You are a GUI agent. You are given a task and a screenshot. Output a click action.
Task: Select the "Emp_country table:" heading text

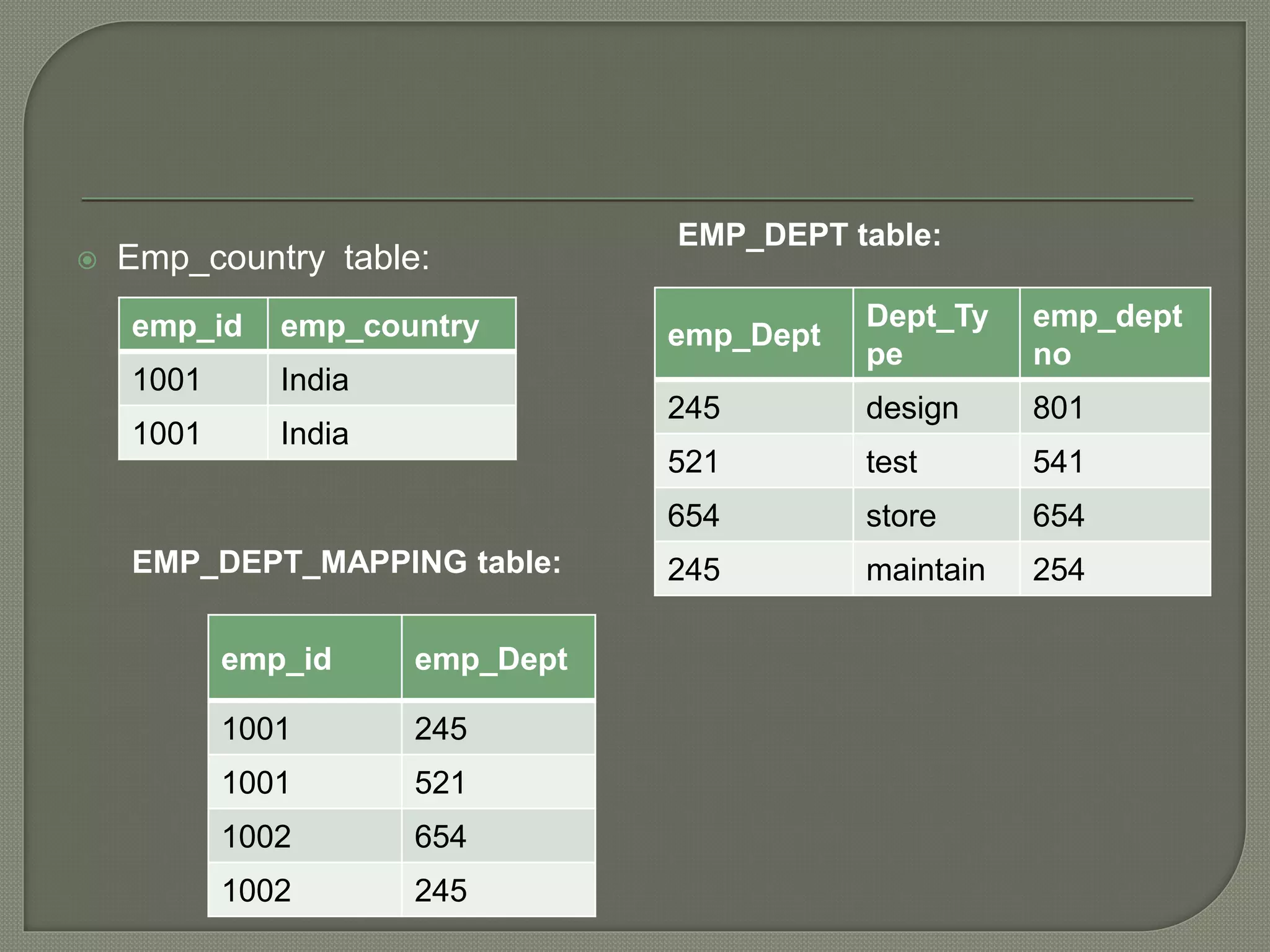[273, 258]
